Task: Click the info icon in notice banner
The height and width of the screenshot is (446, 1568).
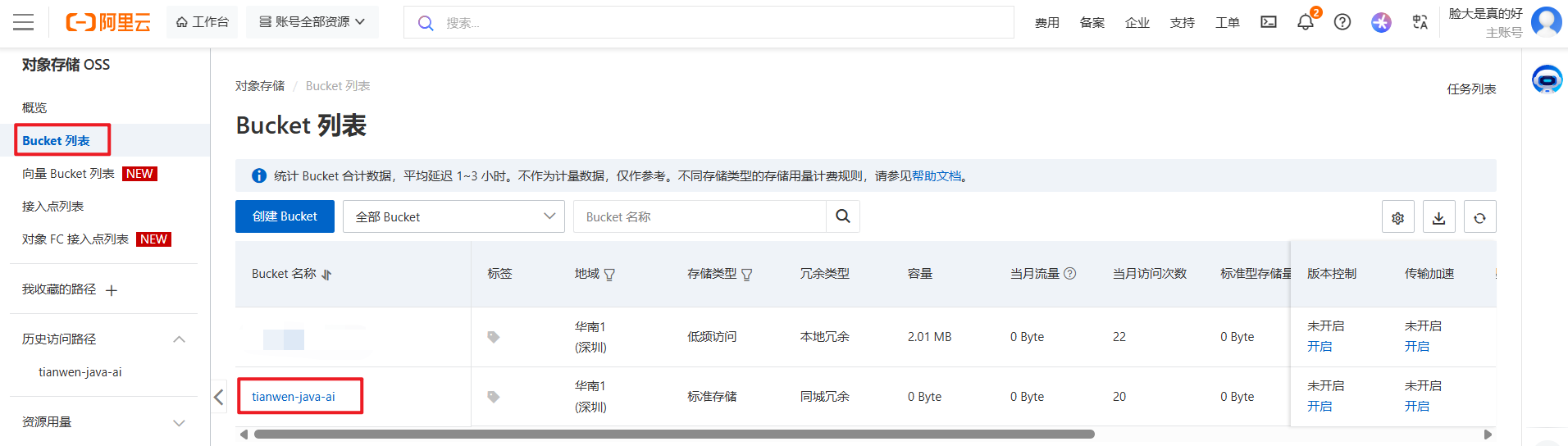Action: [259, 175]
